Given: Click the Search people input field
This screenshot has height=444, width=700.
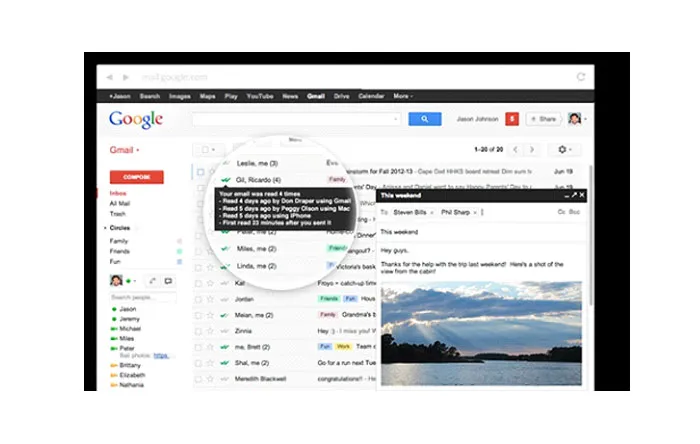Looking at the screenshot, I should (x=142, y=297).
